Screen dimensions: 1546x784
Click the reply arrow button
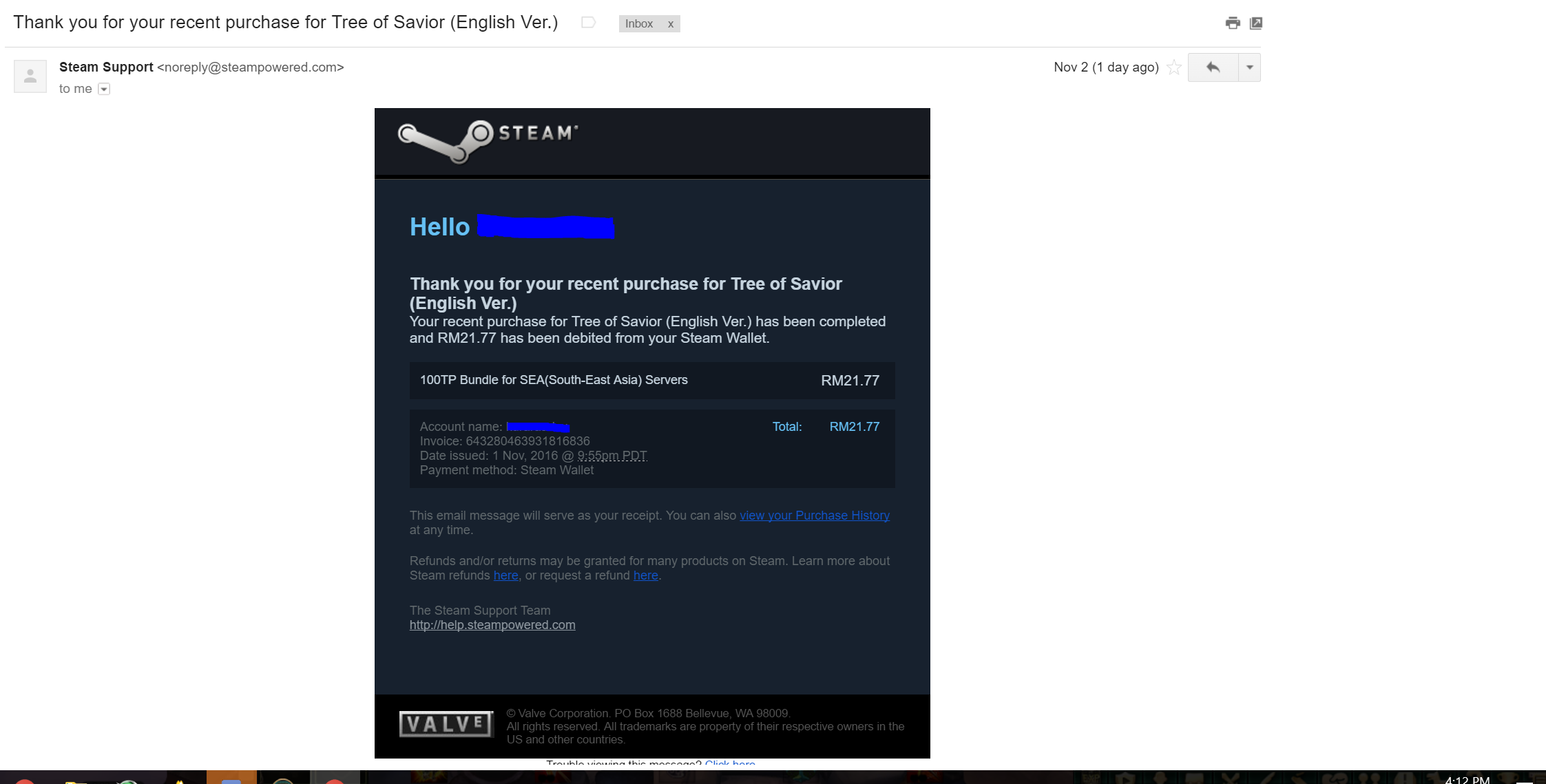(x=1213, y=67)
